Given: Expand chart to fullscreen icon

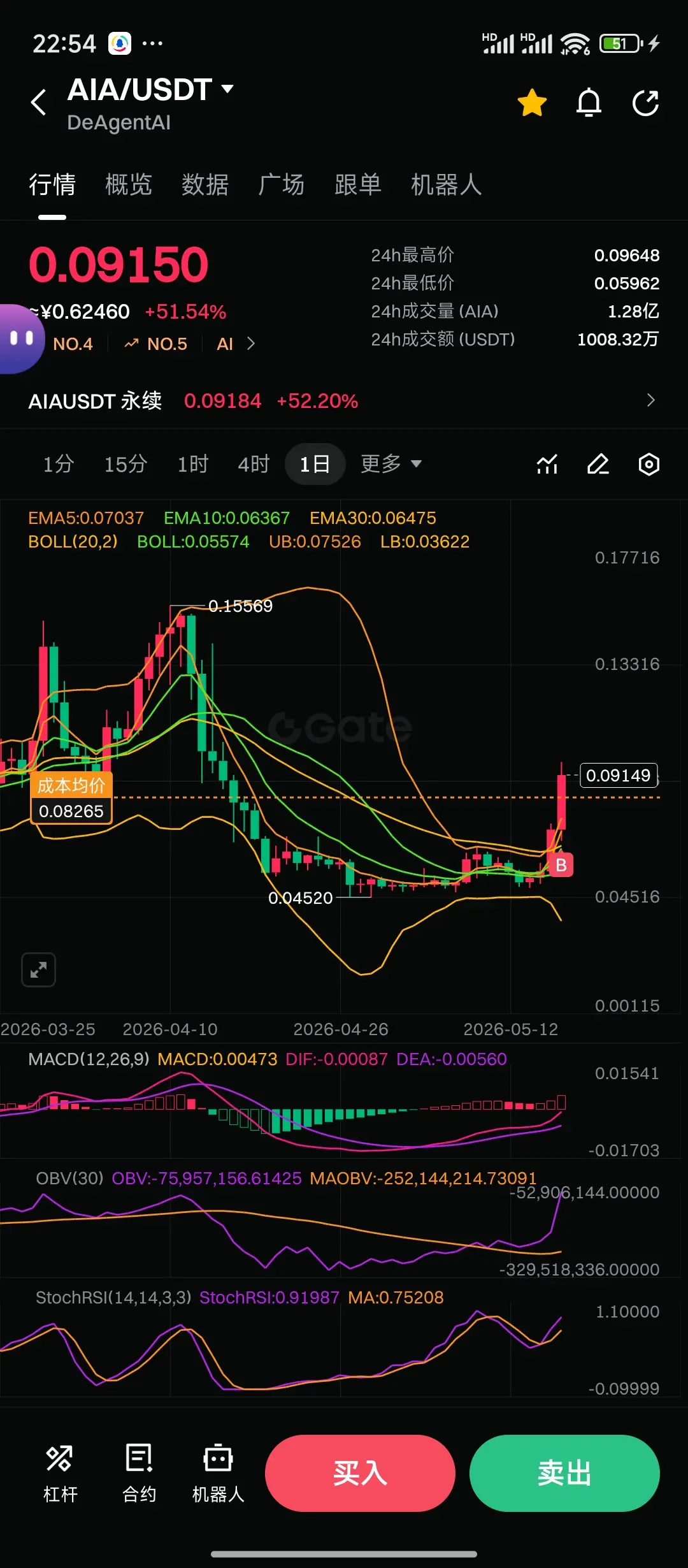Looking at the screenshot, I should (38, 970).
